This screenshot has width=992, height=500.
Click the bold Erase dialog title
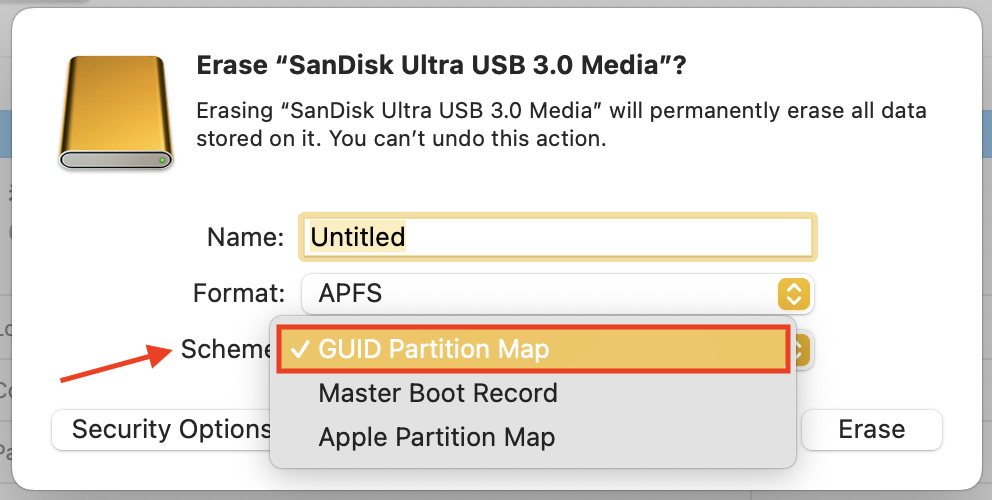tap(440, 66)
